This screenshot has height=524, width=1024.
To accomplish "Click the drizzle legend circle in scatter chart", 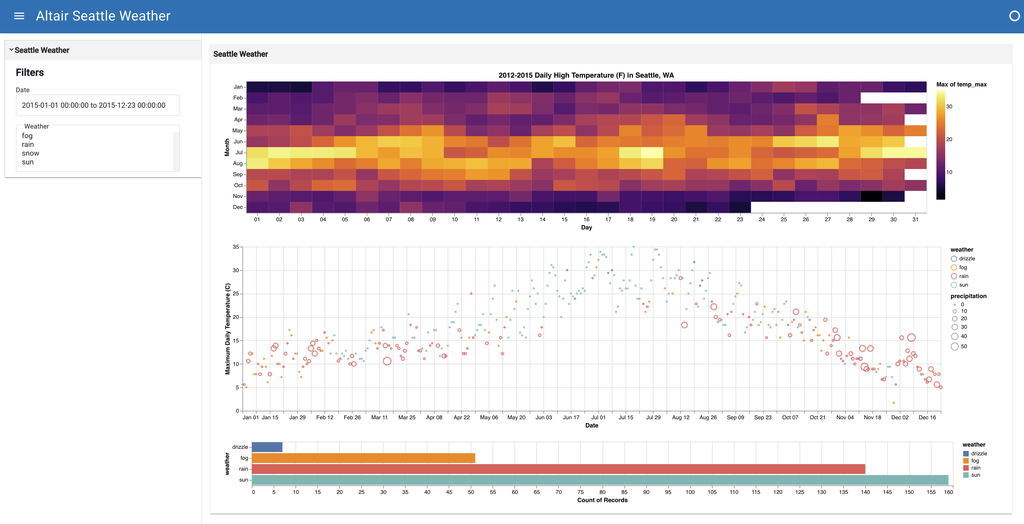I will pos(954,259).
